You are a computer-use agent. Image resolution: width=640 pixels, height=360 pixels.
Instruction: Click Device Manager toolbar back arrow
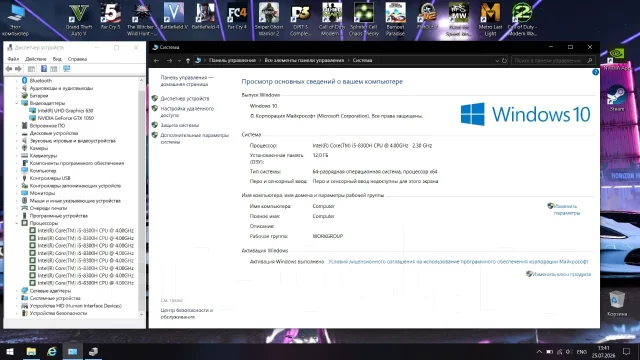click(x=9, y=69)
